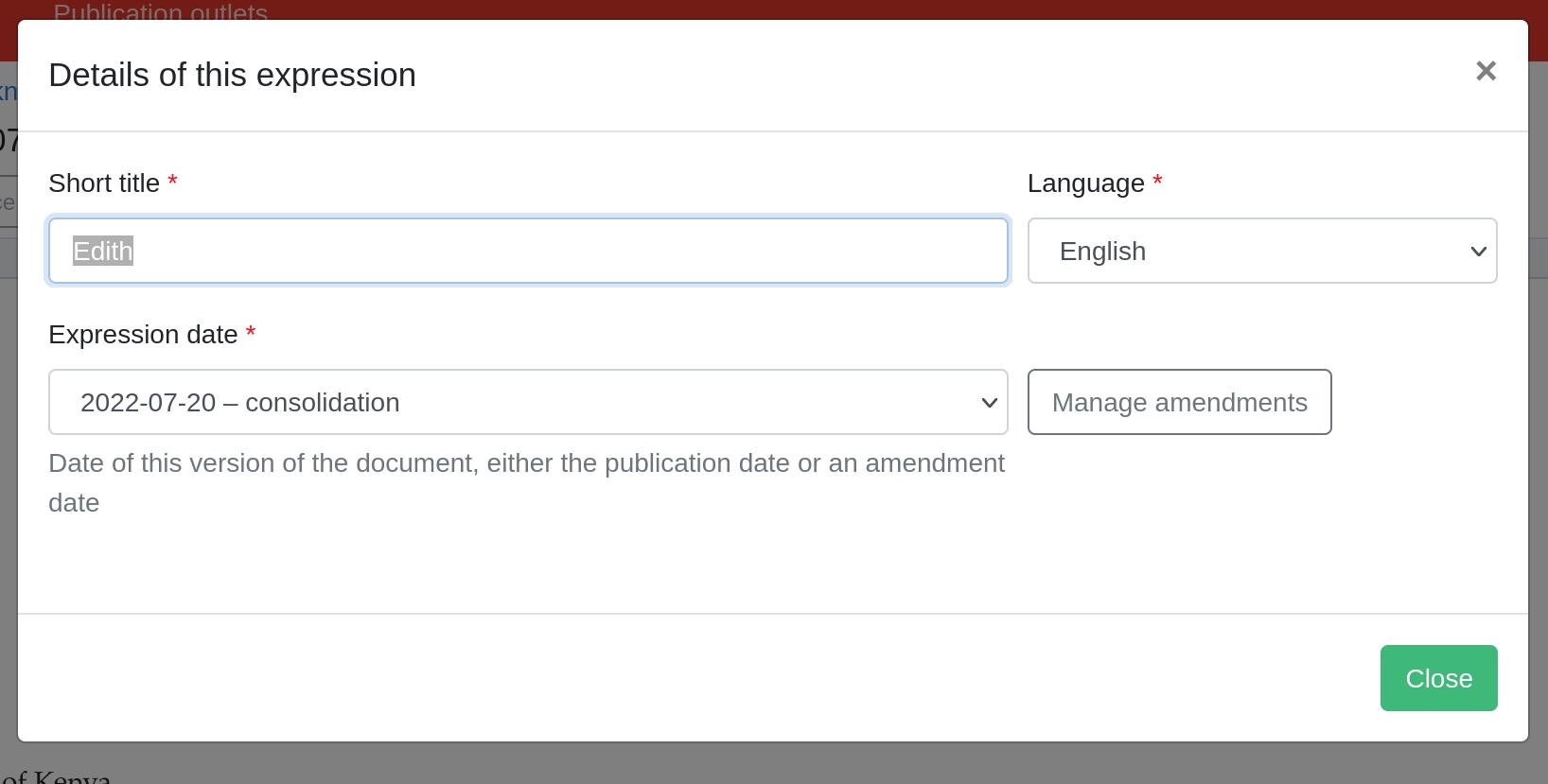This screenshot has width=1548, height=784.
Task: Click the highlighted 'Edith' text
Action: point(103,251)
